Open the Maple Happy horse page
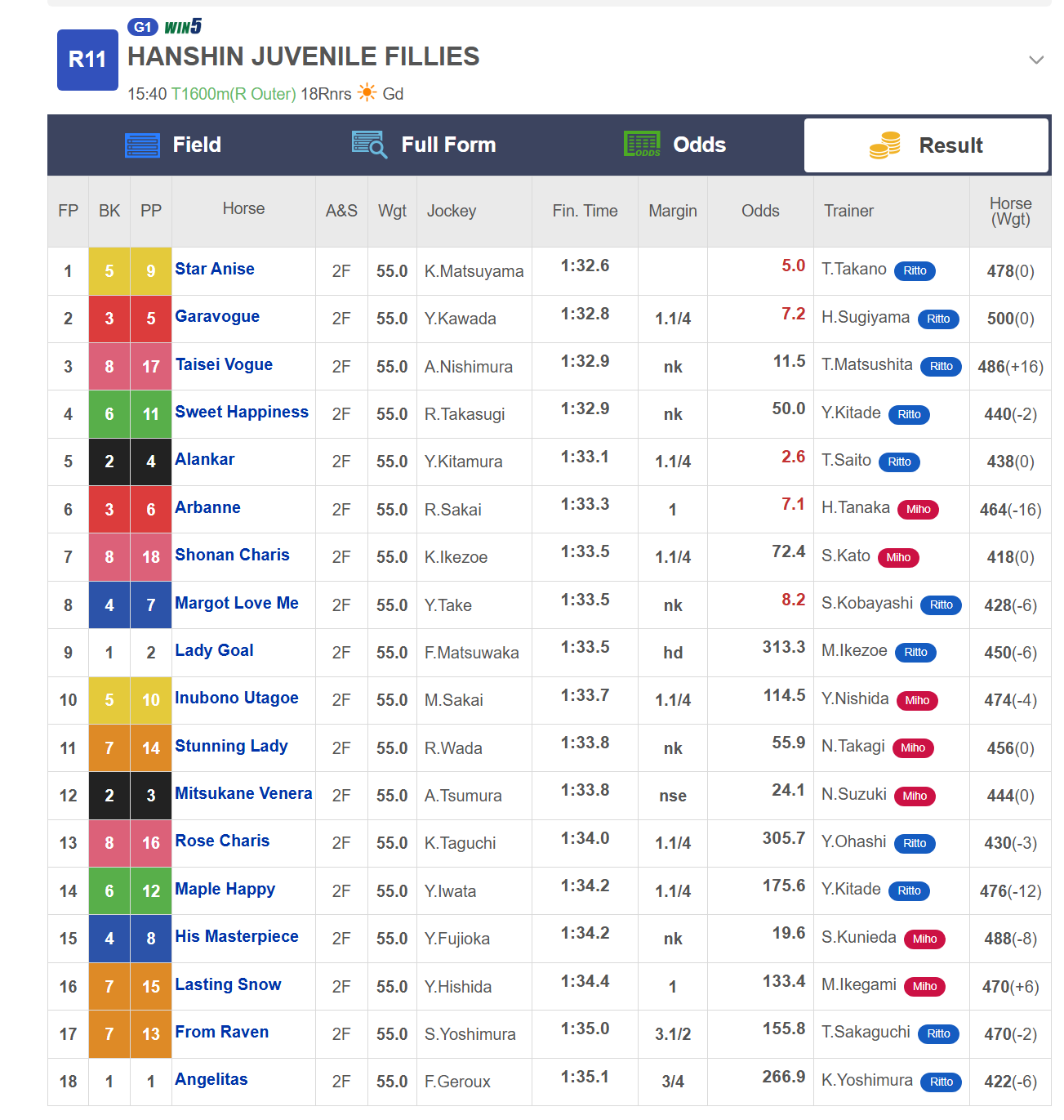The image size is (1064, 1120). point(225,889)
